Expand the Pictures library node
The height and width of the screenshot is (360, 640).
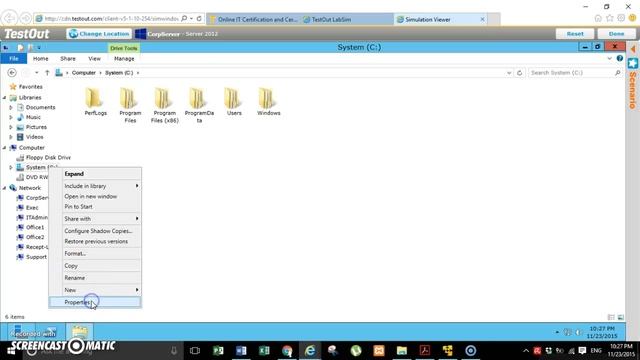11,127
